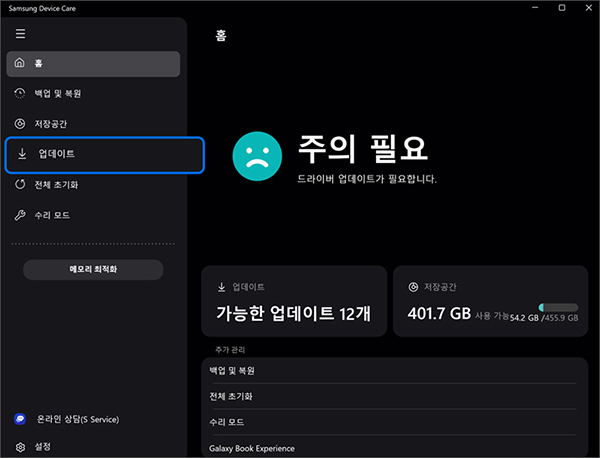Open the 가능한 업데이트 12개 card

[x=294, y=301]
